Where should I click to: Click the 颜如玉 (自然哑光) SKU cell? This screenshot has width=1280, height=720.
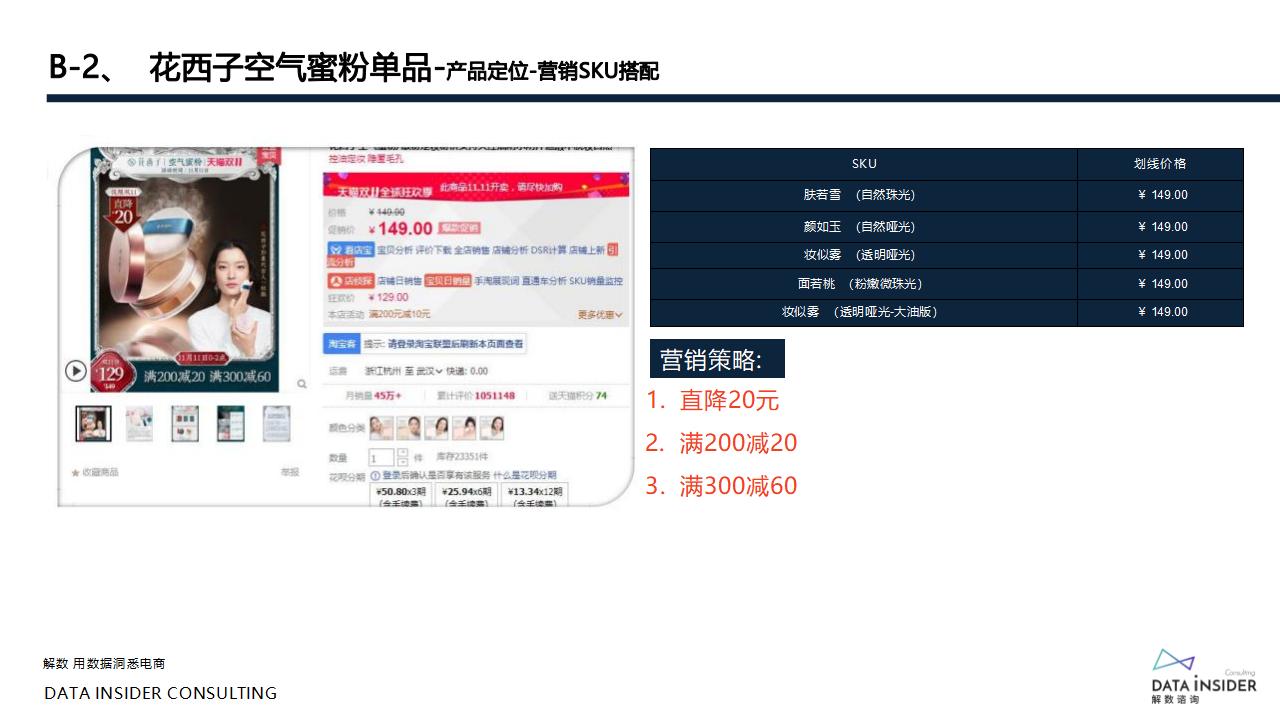click(864, 226)
